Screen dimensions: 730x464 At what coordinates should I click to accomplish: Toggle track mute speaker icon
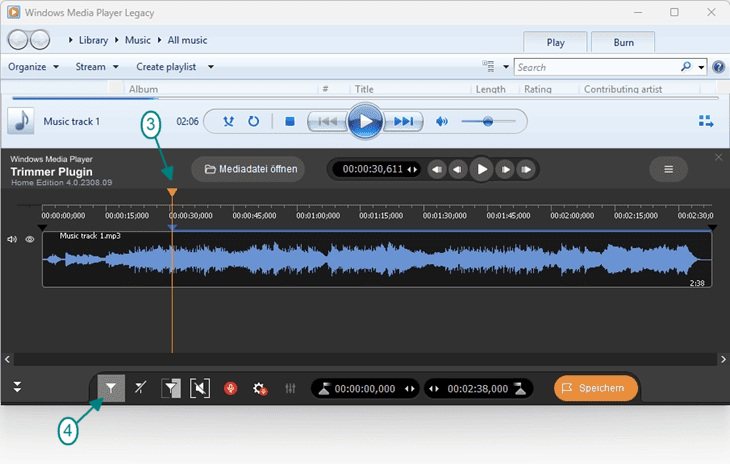click(12, 239)
